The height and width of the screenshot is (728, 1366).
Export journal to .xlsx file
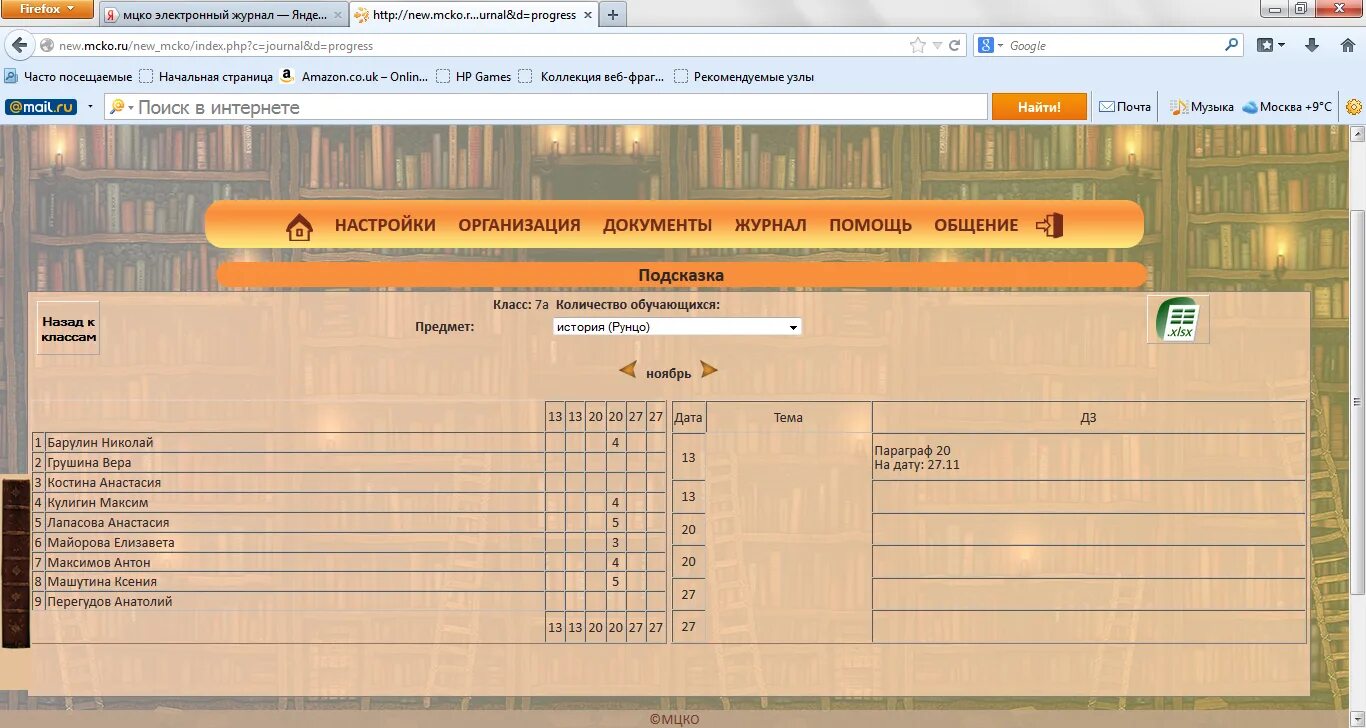(x=1178, y=320)
